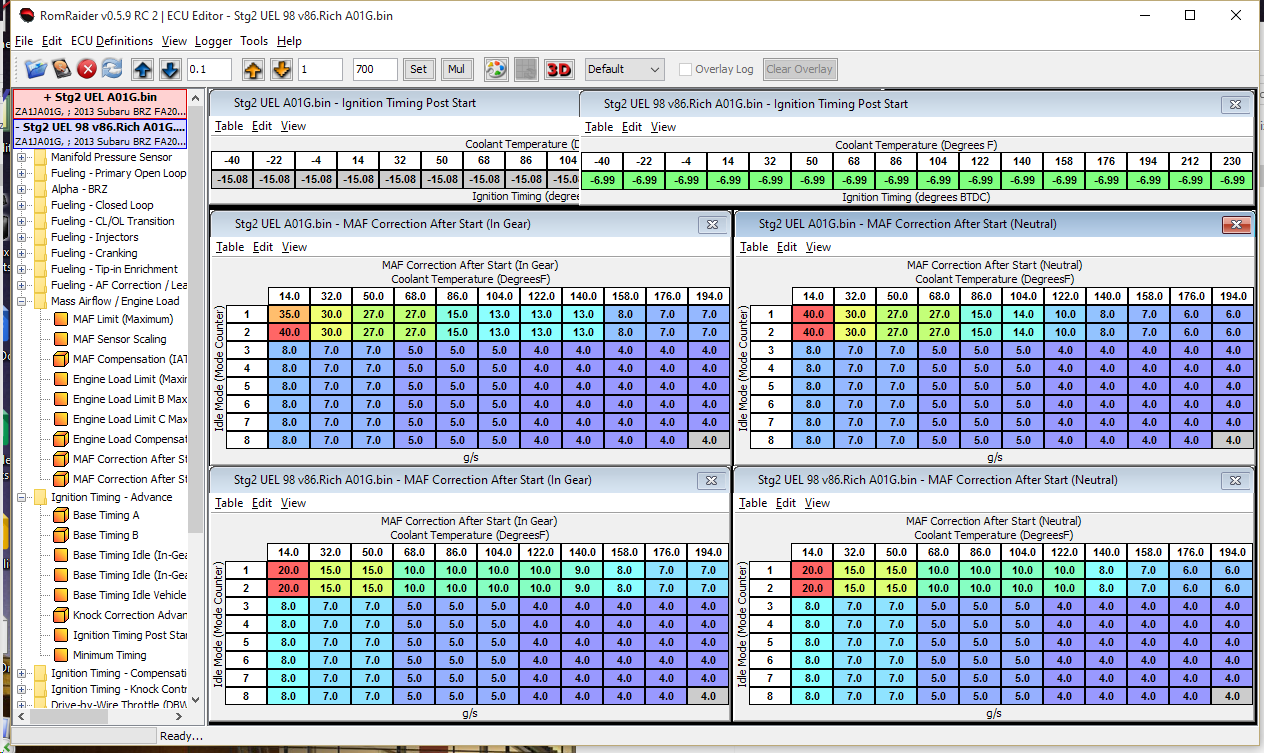
Task: Click the Set button
Action: click(418, 69)
